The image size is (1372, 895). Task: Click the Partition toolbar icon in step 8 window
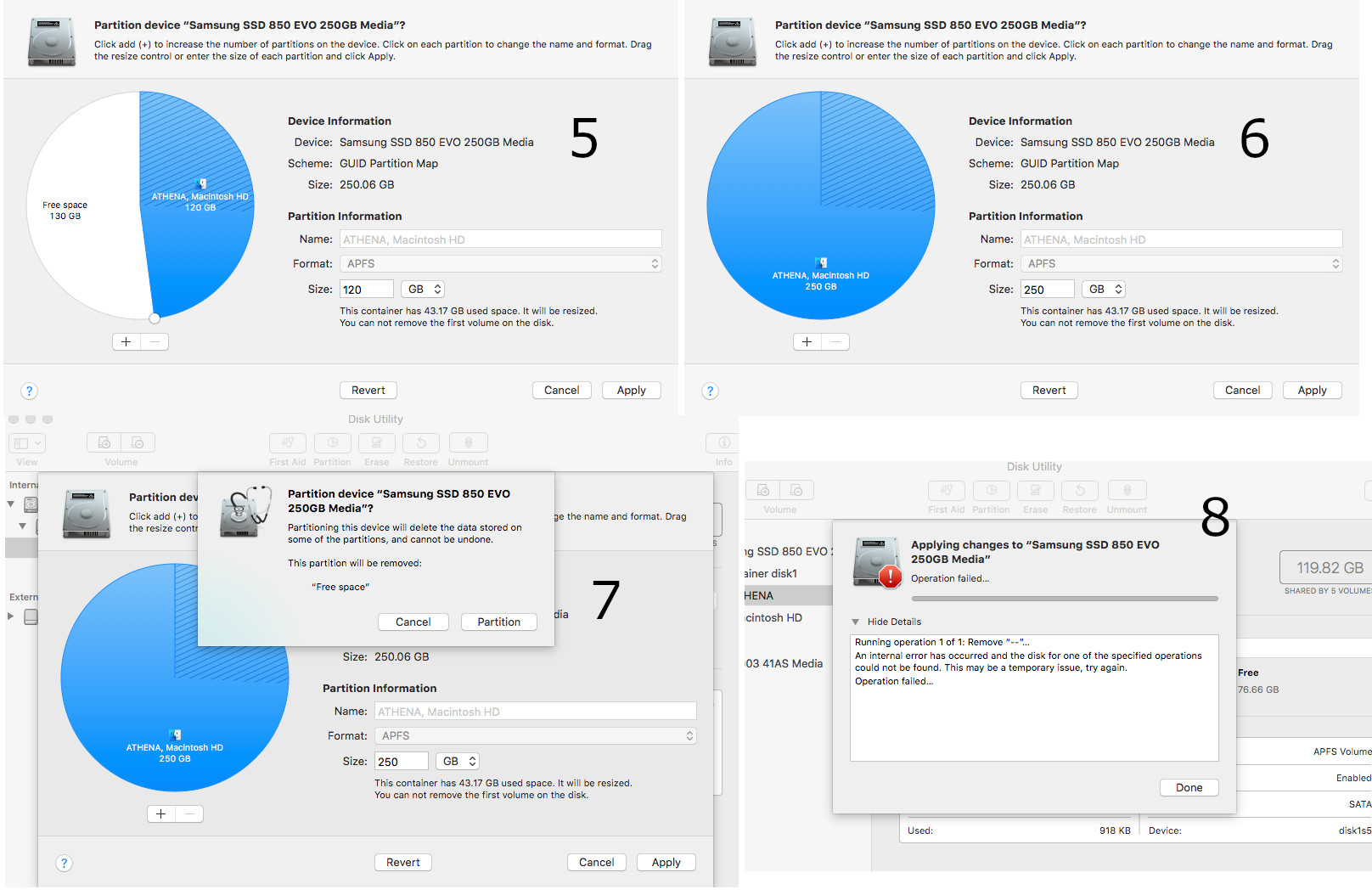(992, 490)
